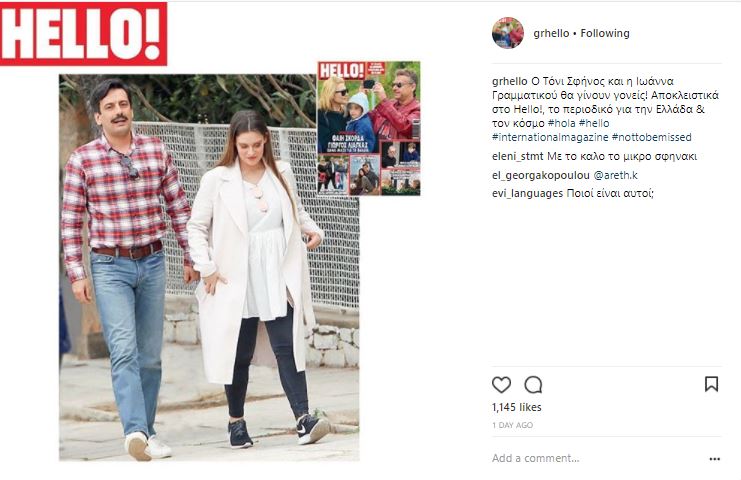Screen dimensions: 741x480
Task: Save the post with the bookmark icon
Action: (x=711, y=384)
